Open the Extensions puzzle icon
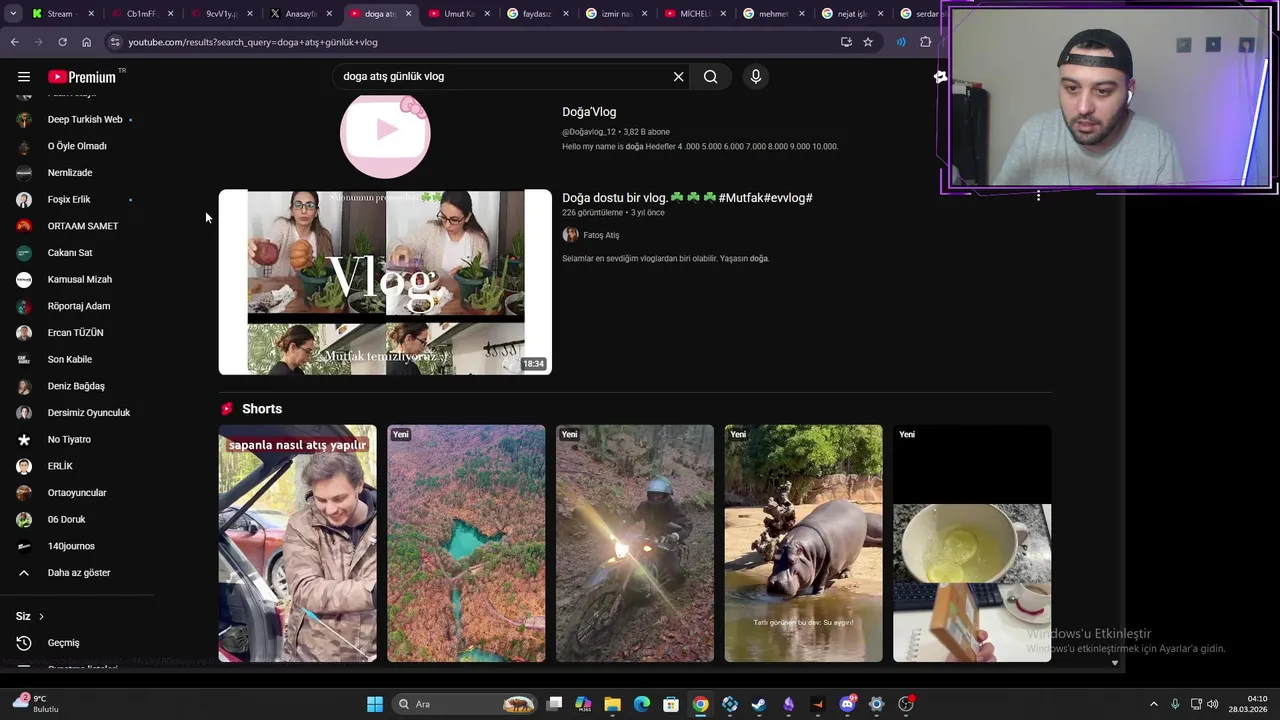 (925, 42)
